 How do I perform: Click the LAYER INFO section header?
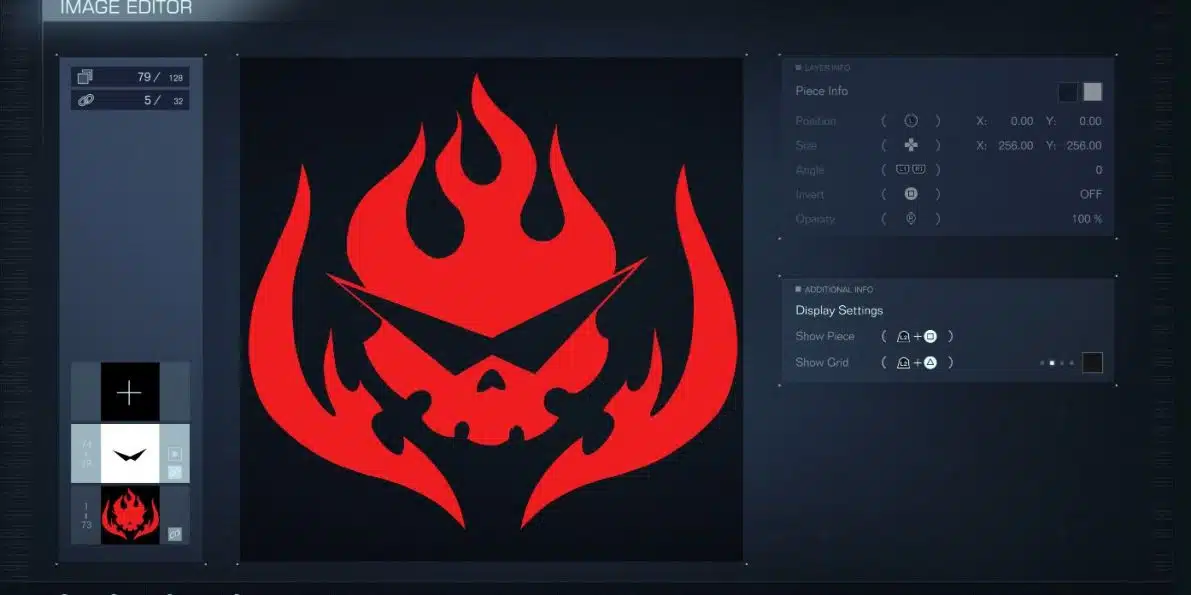pos(826,68)
